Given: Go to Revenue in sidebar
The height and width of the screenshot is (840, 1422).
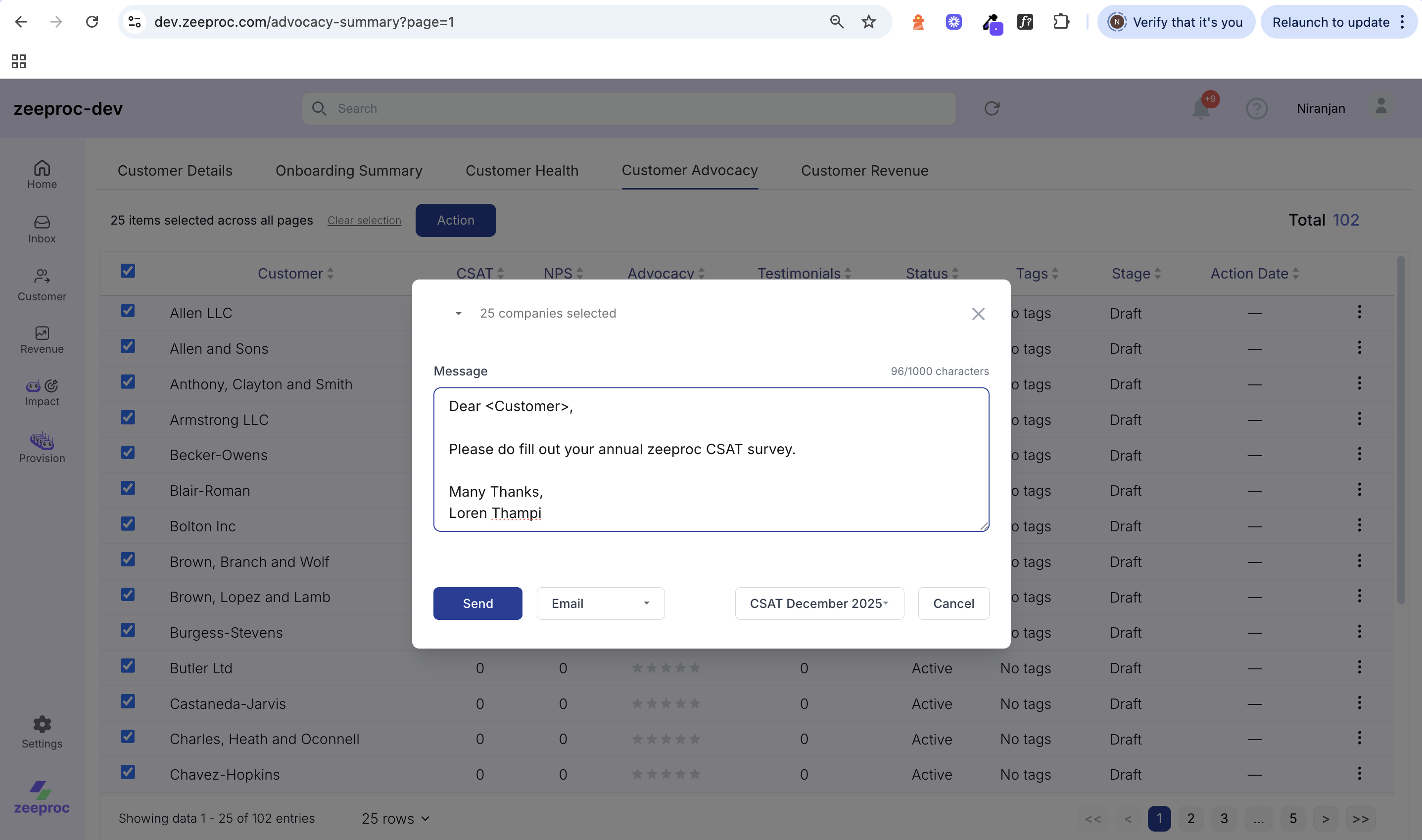Looking at the screenshot, I should (42, 340).
